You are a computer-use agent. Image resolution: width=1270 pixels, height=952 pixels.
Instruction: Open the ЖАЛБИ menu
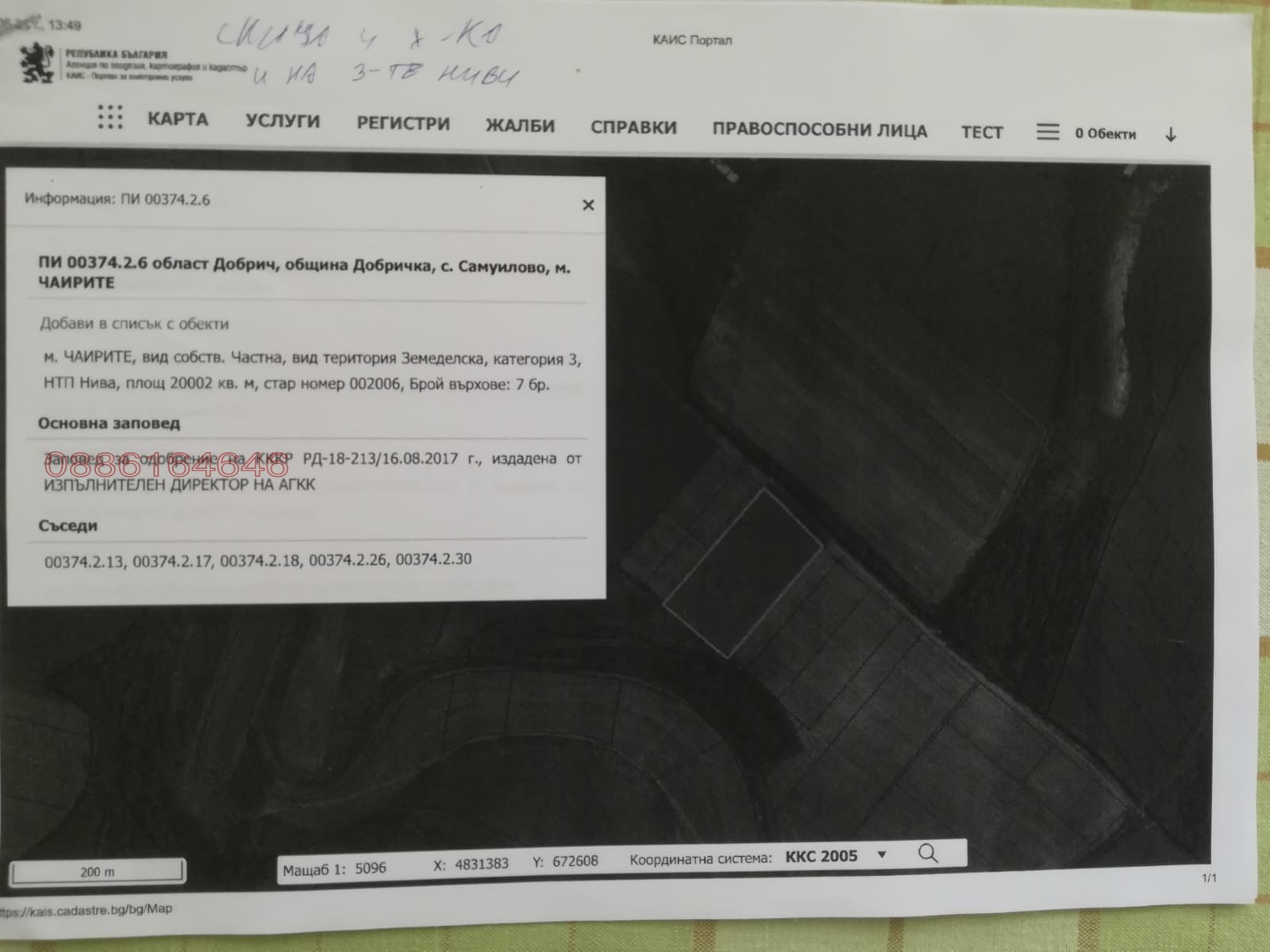pos(520,125)
